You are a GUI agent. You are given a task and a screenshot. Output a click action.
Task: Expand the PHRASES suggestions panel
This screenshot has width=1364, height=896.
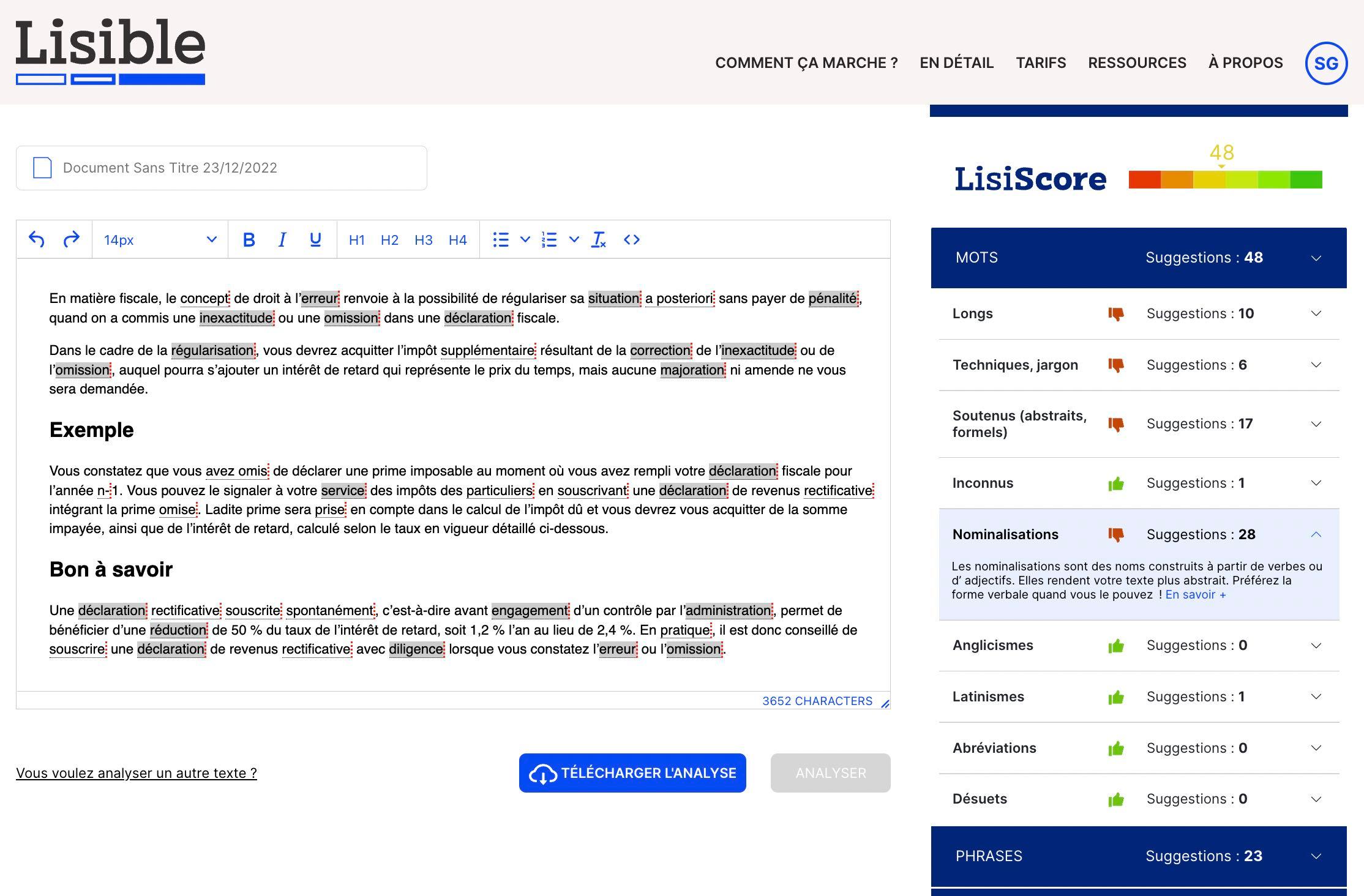pyautogui.click(x=1316, y=856)
